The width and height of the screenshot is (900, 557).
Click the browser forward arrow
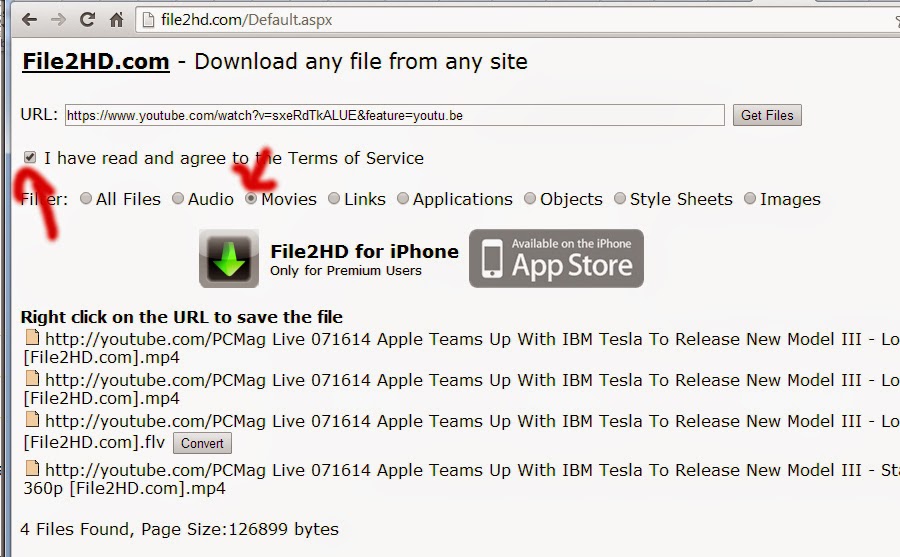[x=59, y=20]
